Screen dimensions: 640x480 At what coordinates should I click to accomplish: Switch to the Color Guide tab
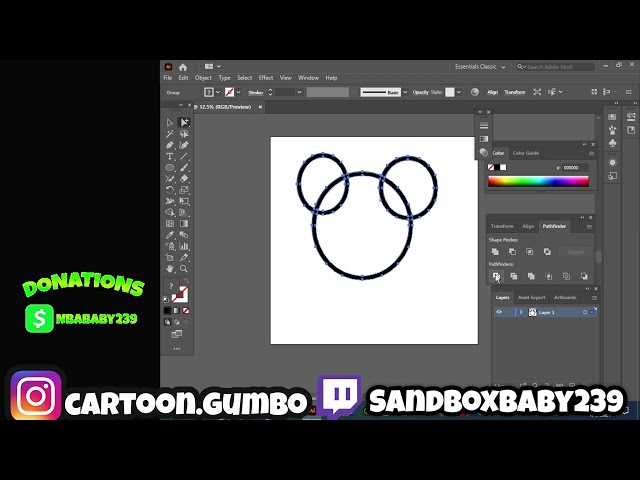click(526, 153)
